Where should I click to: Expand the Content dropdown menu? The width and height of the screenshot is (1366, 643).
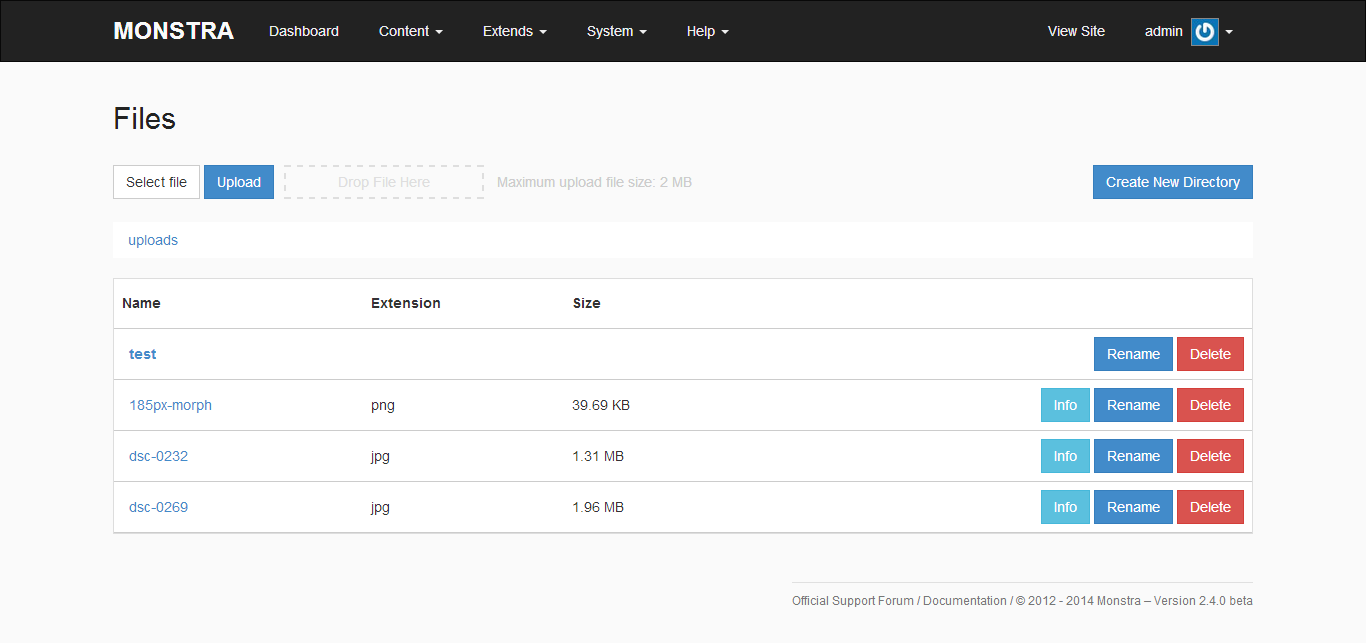410,31
